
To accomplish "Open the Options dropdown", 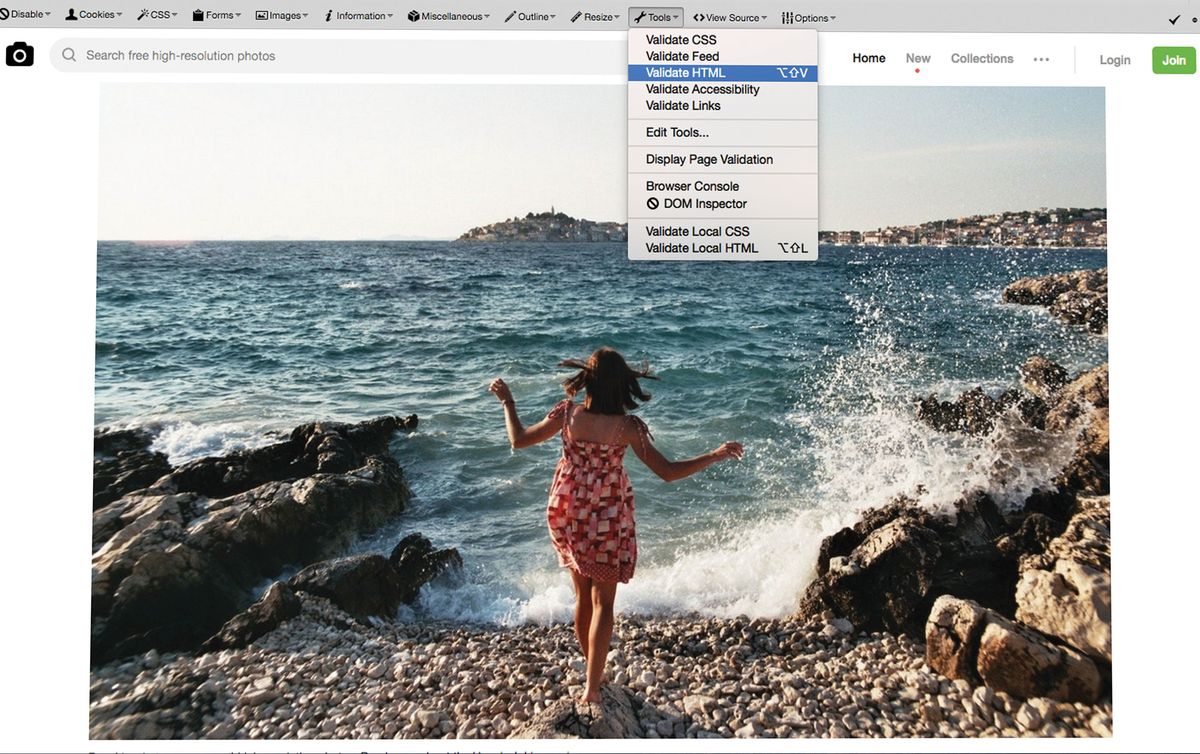I will 808,17.
